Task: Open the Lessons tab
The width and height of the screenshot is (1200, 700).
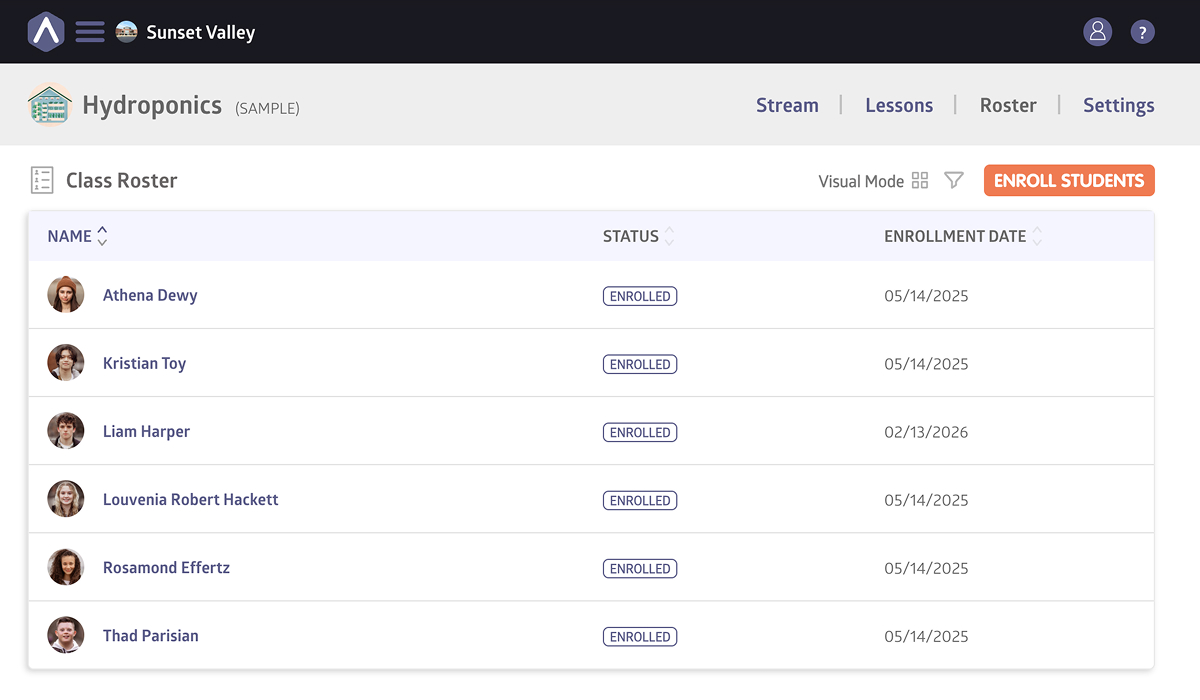Action: click(899, 105)
